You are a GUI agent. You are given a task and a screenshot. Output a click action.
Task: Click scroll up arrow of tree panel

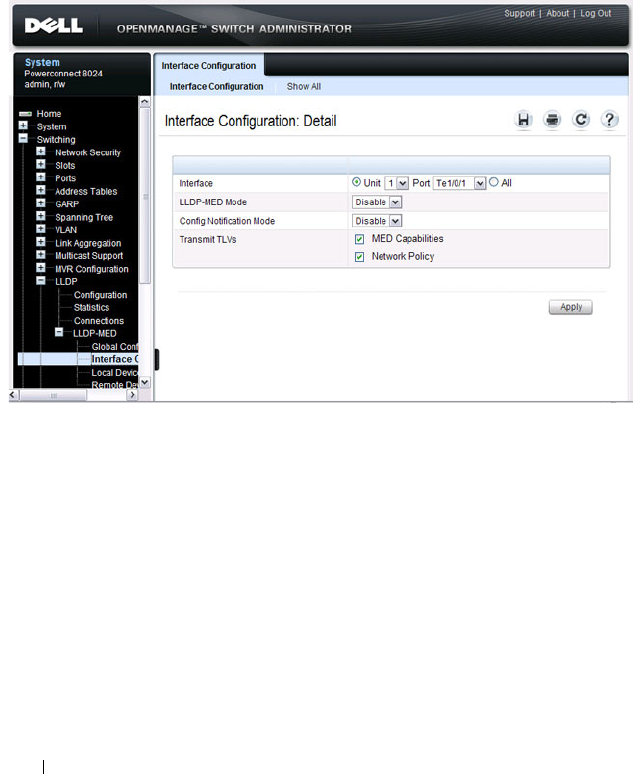[145, 102]
